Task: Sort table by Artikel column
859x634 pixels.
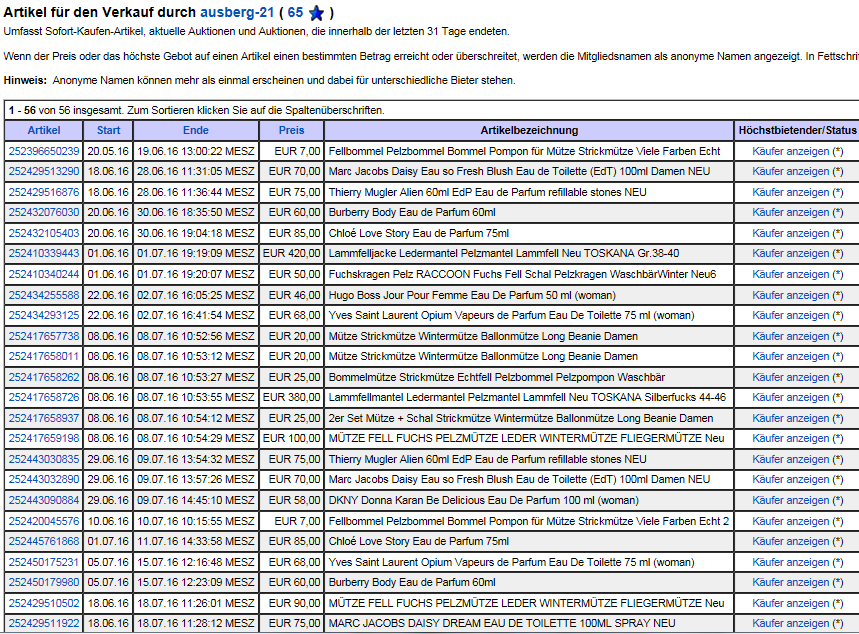Action: click(x=44, y=130)
